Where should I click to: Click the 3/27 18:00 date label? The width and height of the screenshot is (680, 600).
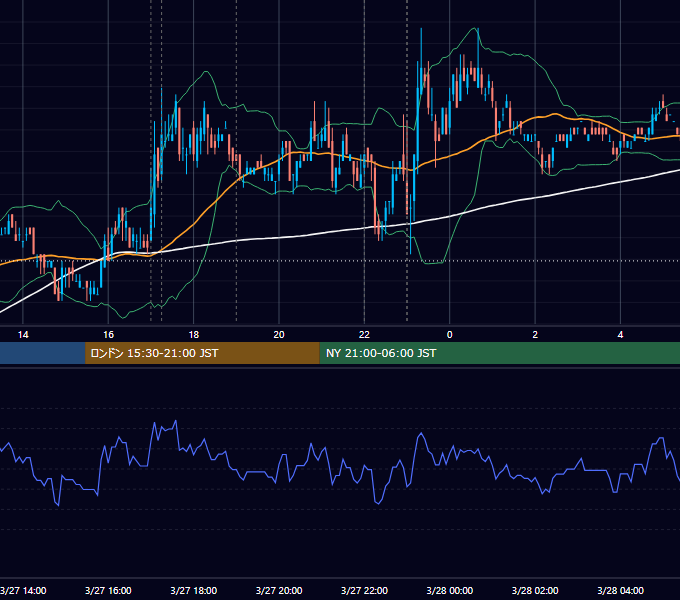[x=194, y=590]
